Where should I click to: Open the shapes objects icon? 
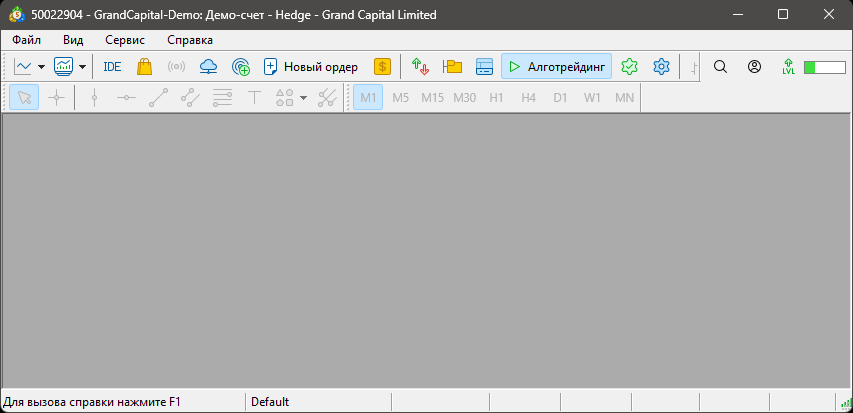pos(285,97)
